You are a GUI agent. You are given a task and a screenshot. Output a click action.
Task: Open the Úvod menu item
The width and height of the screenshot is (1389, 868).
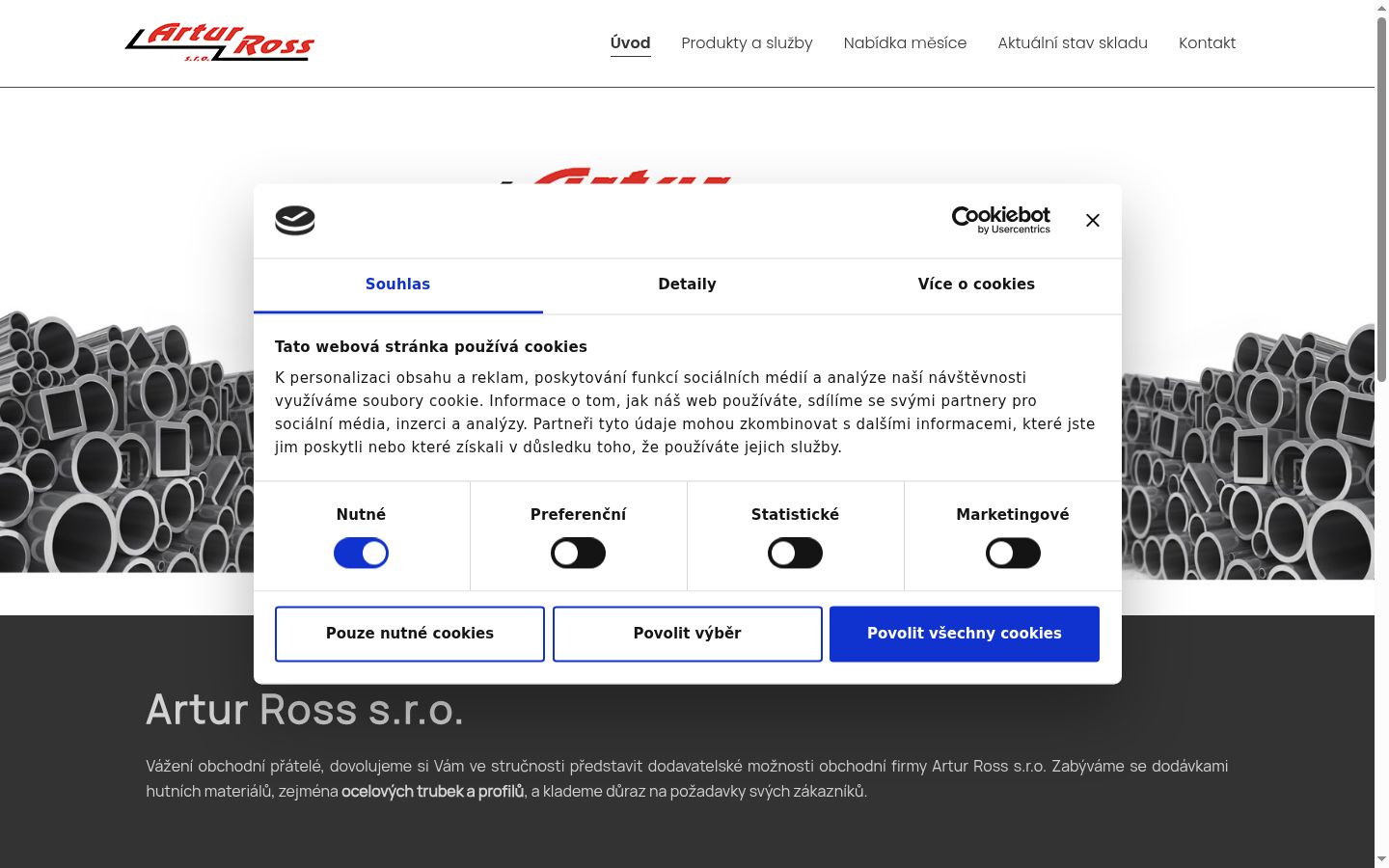[x=631, y=43]
